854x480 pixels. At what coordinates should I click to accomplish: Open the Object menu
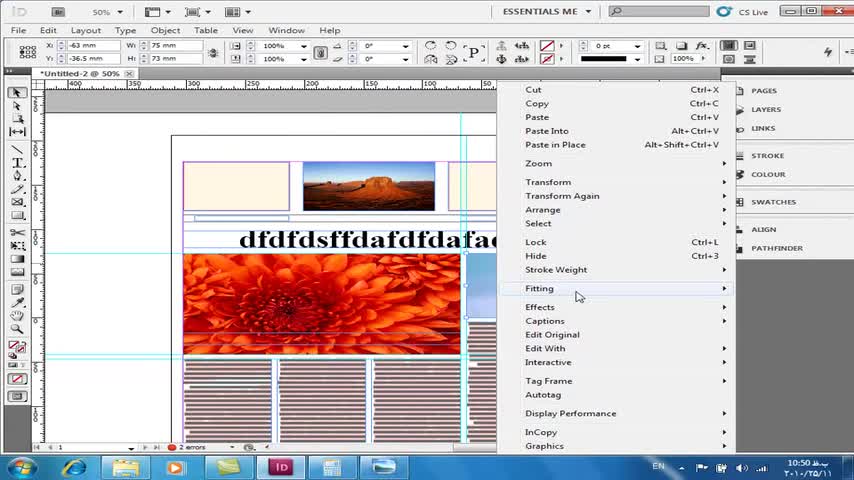[x=165, y=31]
